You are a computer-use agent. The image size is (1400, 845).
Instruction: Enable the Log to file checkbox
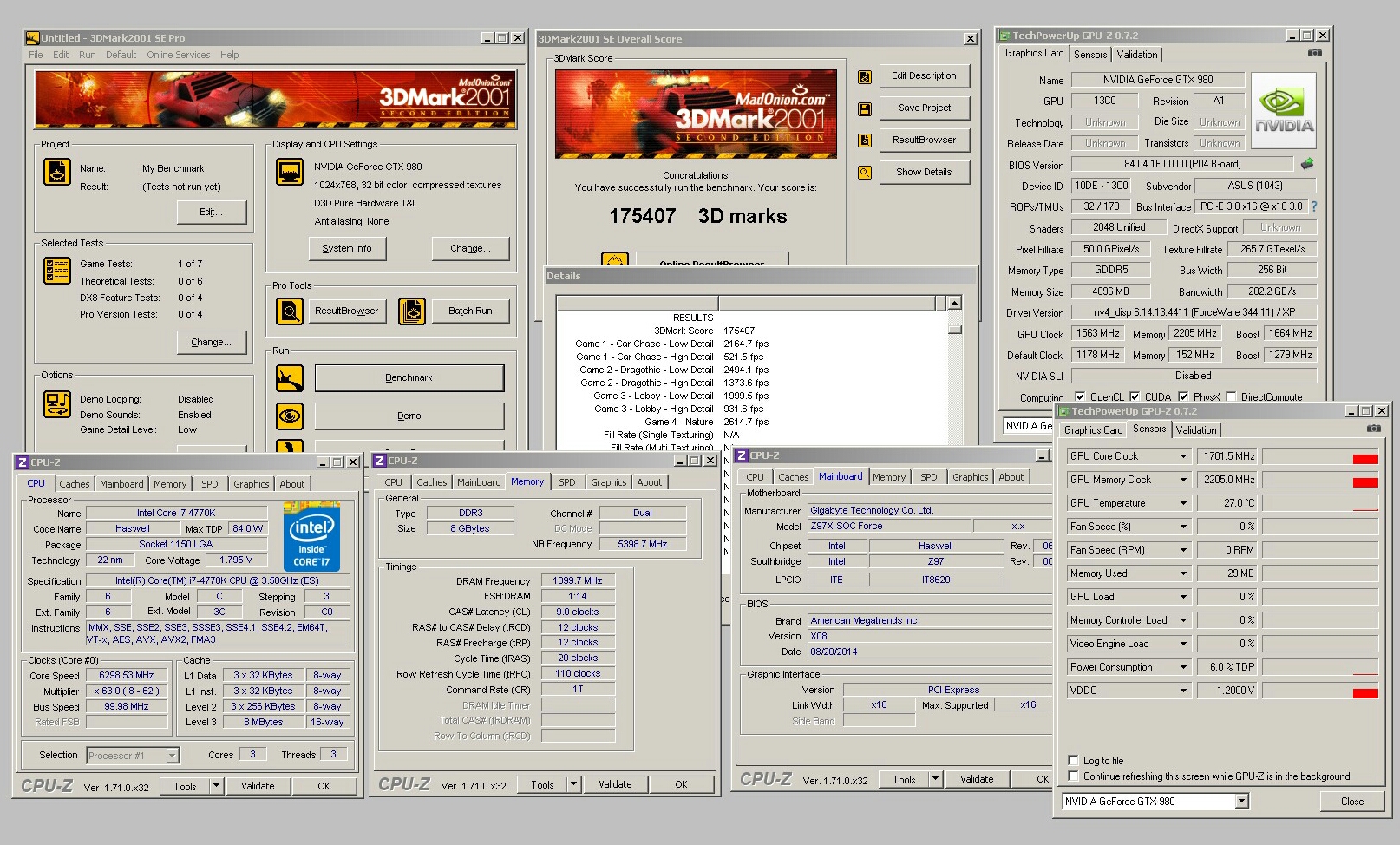(x=1073, y=760)
